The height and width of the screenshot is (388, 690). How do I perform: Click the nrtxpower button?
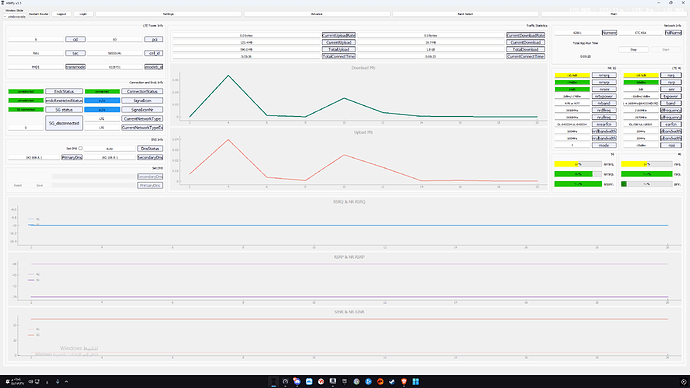point(604,96)
